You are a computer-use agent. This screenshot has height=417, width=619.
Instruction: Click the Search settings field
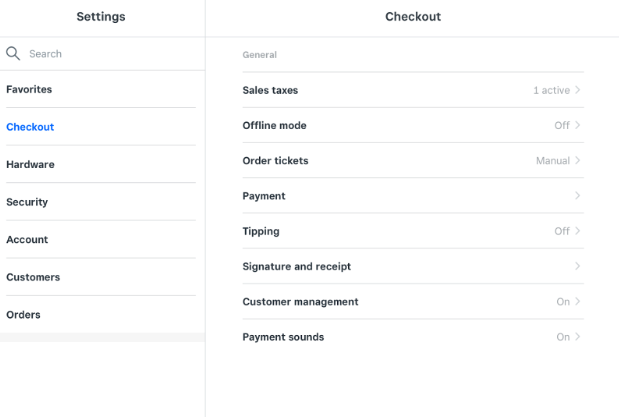click(x=102, y=54)
